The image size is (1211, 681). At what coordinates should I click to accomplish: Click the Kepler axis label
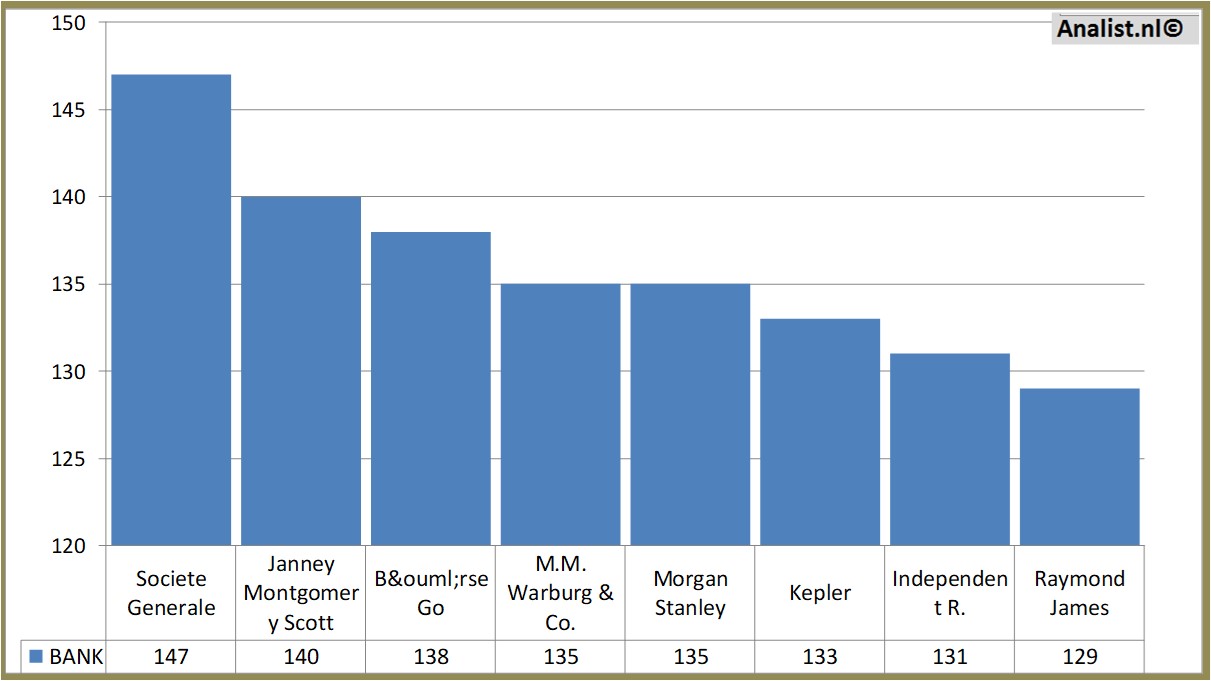coord(820,593)
